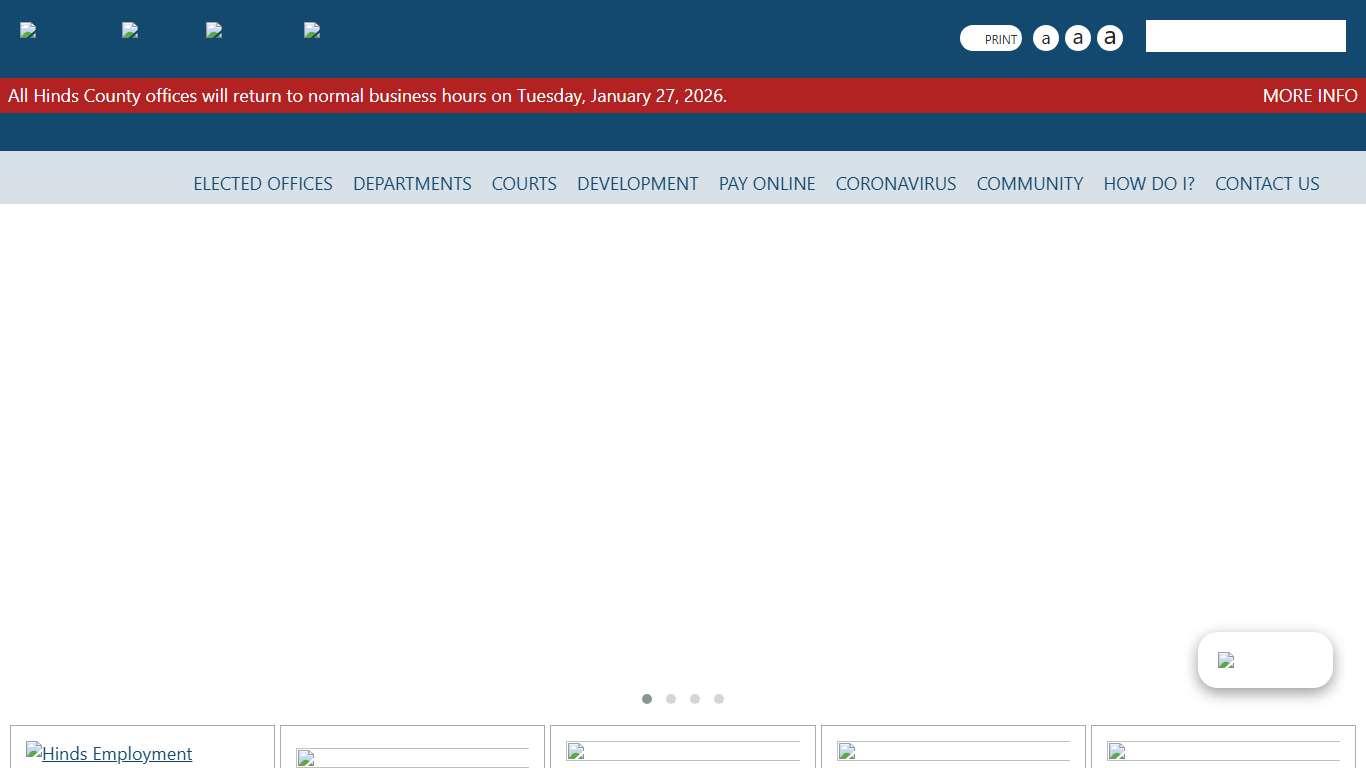Switch to the second carousel slide dot

tap(671, 699)
